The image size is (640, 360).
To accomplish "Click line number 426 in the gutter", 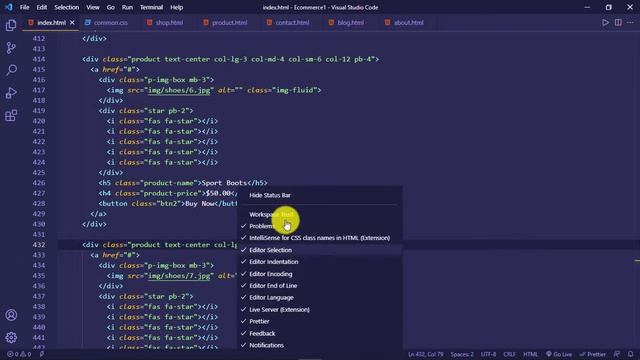I will pyautogui.click(x=39, y=183).
